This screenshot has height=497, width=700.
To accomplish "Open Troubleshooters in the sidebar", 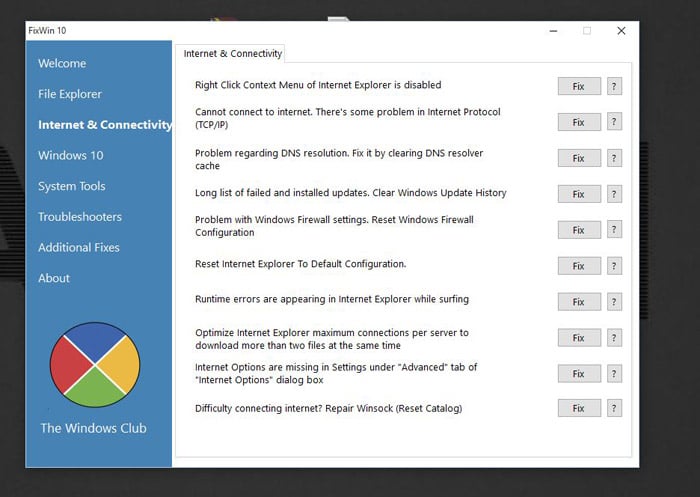I will coord(80,217).
